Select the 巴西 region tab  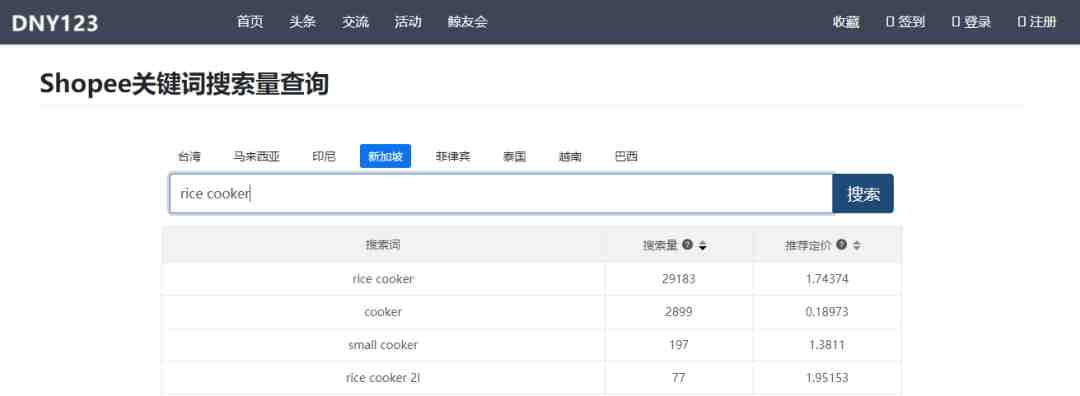(x=625, y=156)
